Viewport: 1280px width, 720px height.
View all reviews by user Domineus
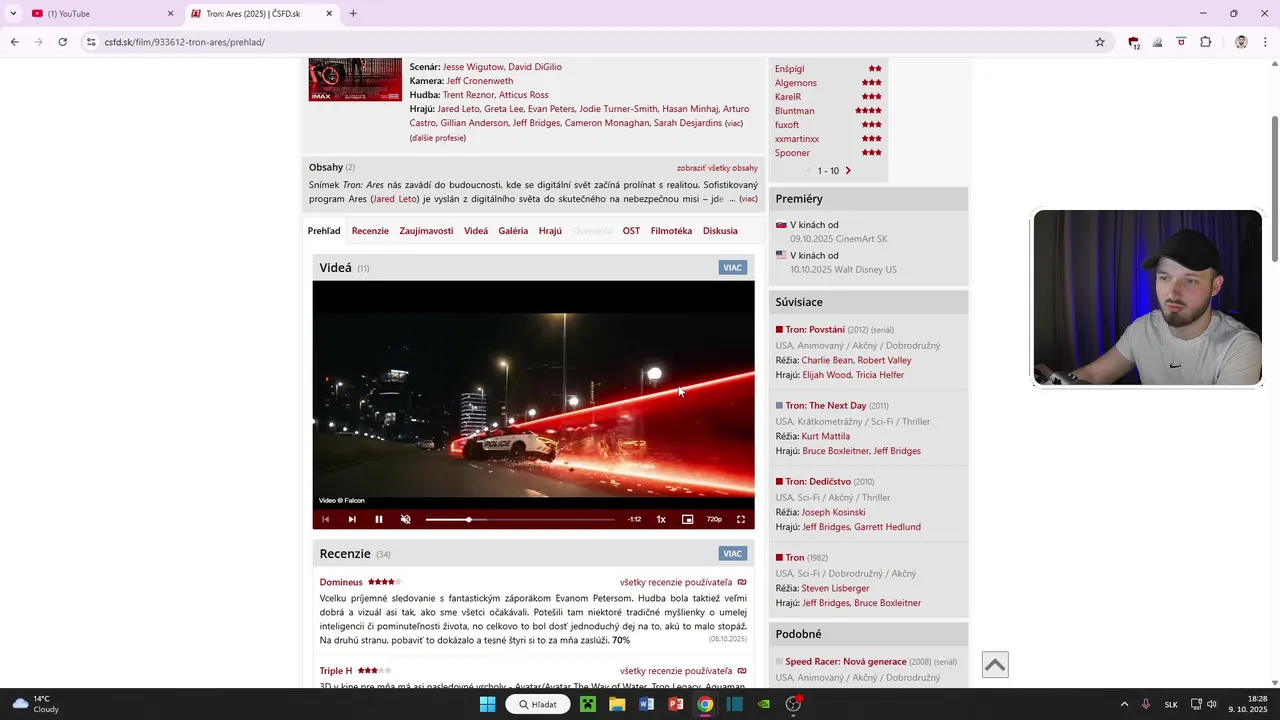coord(683,582)
